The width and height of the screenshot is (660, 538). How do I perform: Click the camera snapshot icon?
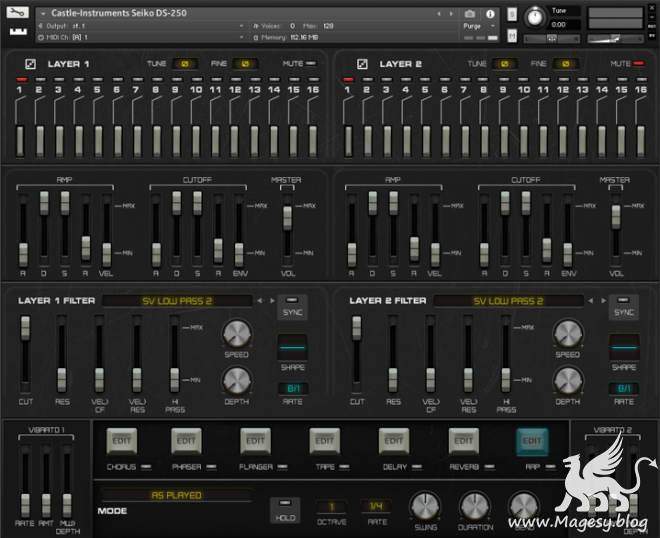[x=470, y=14]
